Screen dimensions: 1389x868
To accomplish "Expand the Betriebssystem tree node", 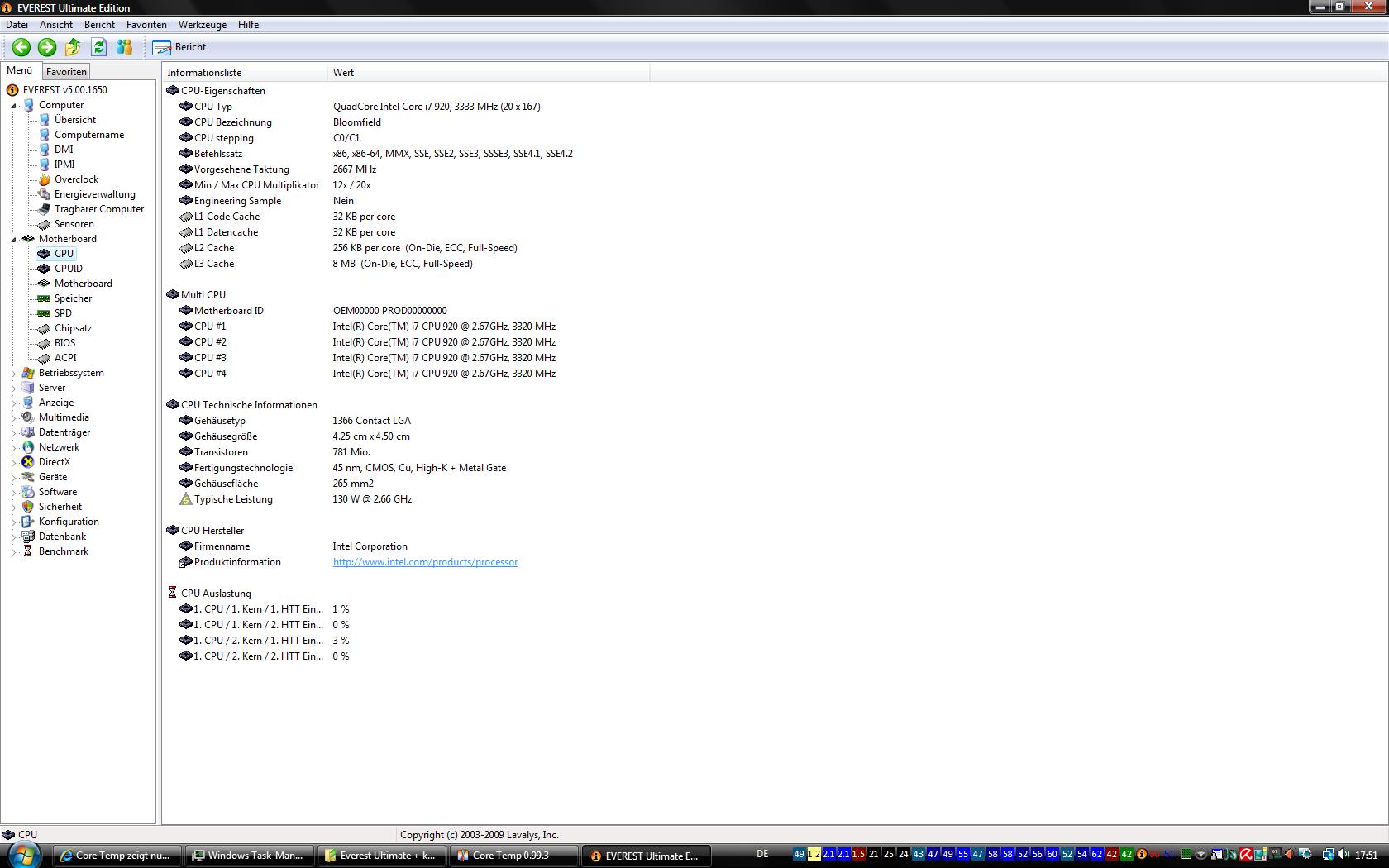I will coord(13,374).
